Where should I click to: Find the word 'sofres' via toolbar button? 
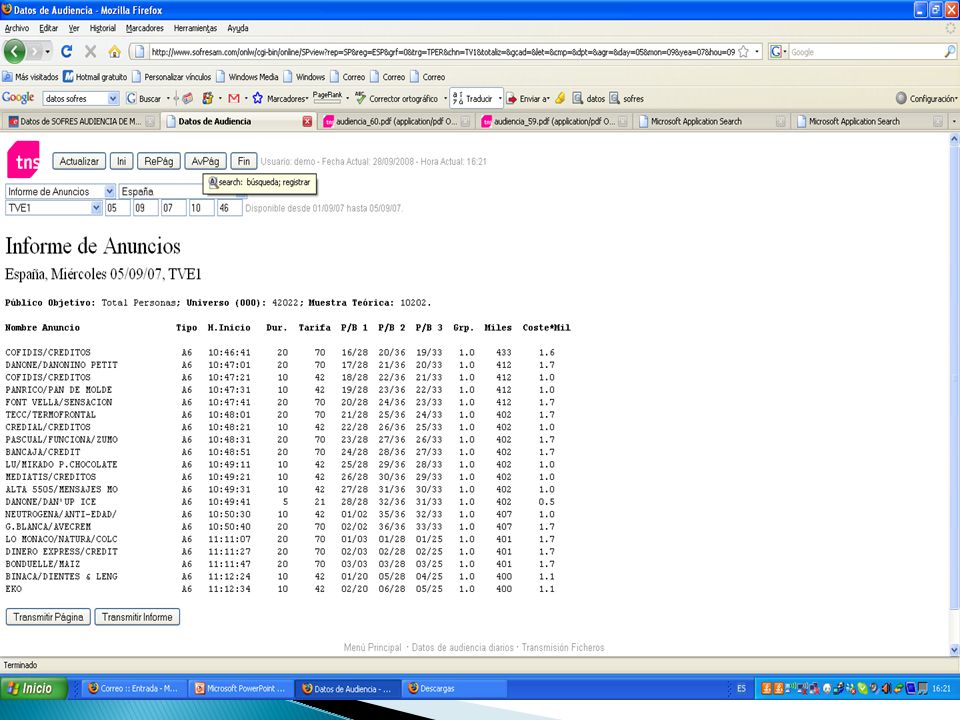click(x=626, y=98)
